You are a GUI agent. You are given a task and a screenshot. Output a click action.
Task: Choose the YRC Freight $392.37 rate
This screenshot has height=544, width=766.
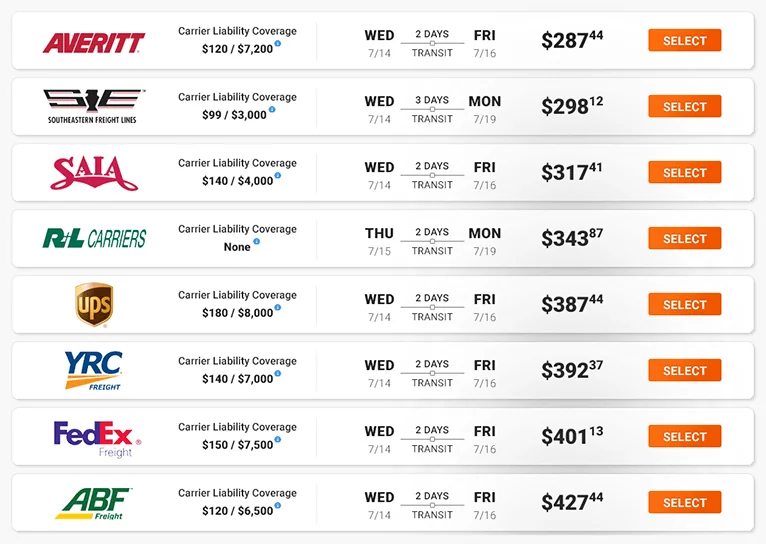pyautogui.click(x=684, y=371)
